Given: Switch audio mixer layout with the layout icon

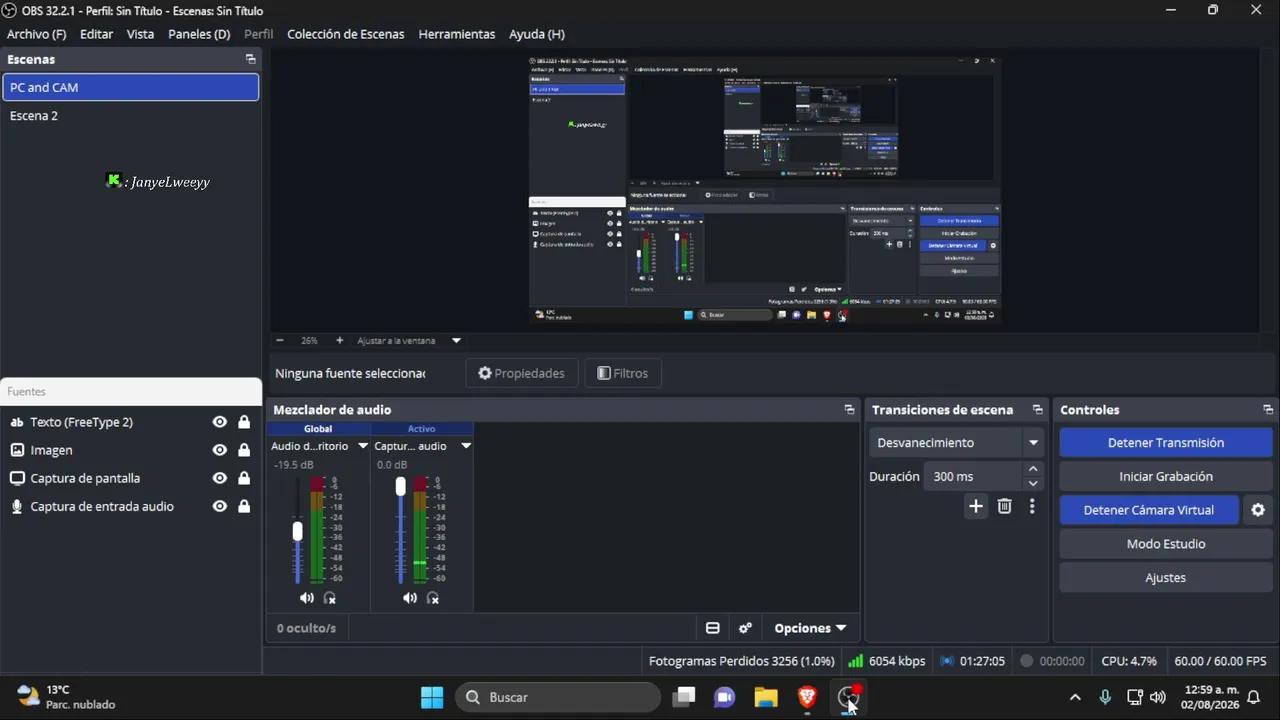Looking at the screenshot, I should (x=713, y=628).
